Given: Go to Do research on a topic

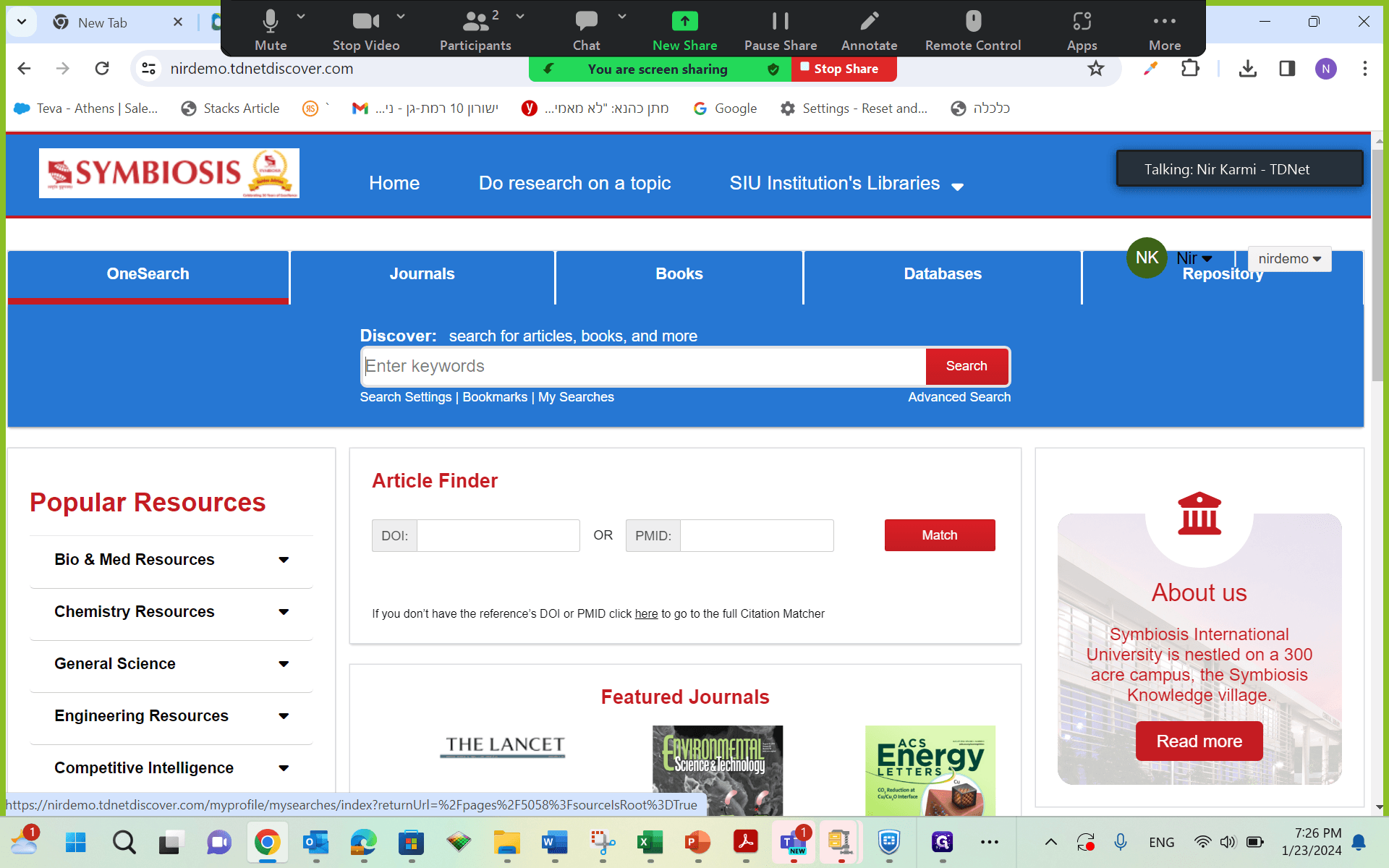Looking at the screenshot, I should click(x=574, y=184).
